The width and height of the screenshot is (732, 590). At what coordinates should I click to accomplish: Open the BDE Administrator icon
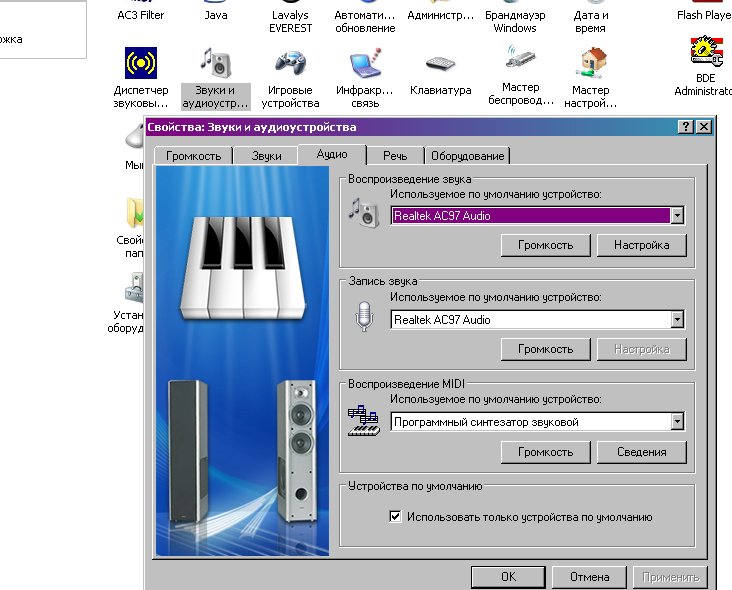coord(706,51)
